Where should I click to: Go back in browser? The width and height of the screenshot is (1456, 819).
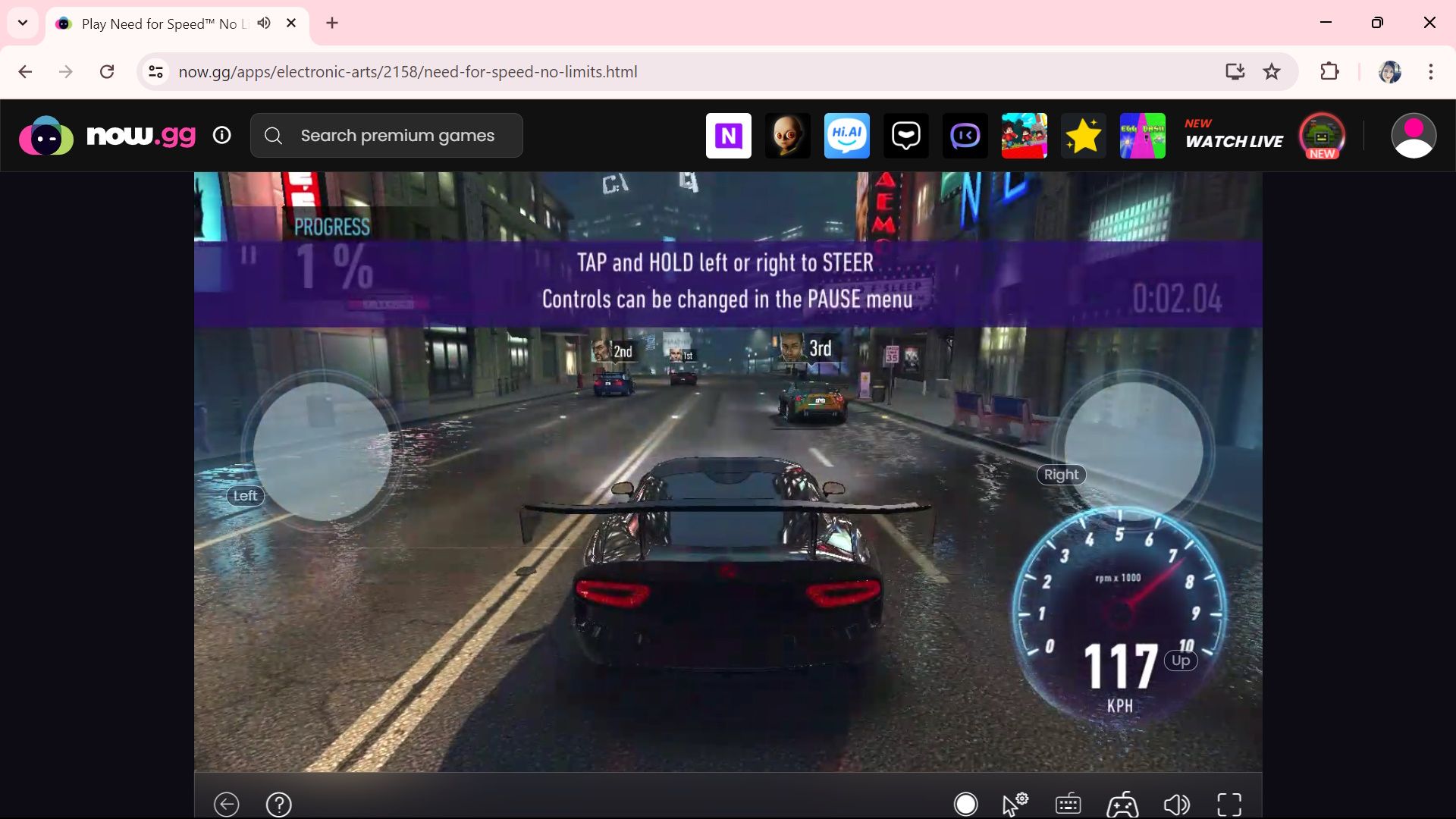25,71
